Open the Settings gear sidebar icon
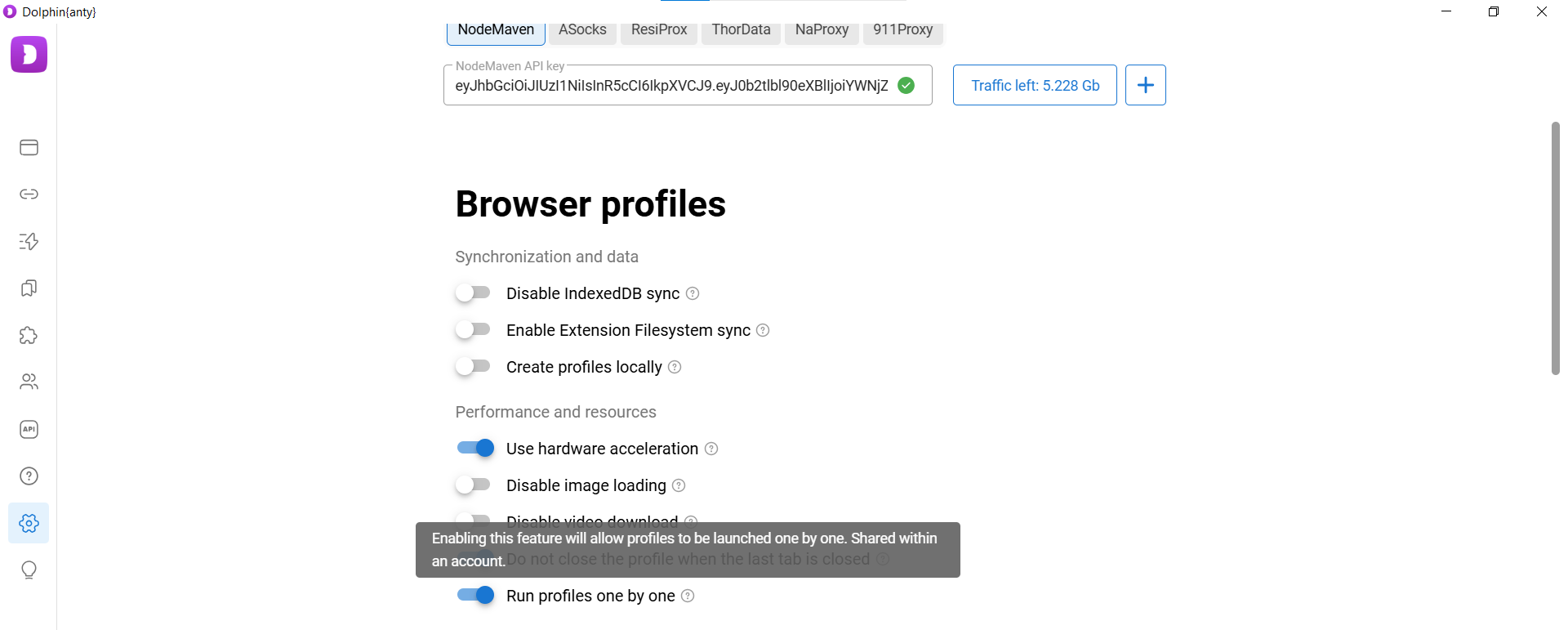The width and height of the screenshot is (1568, 630). point(29,523)
